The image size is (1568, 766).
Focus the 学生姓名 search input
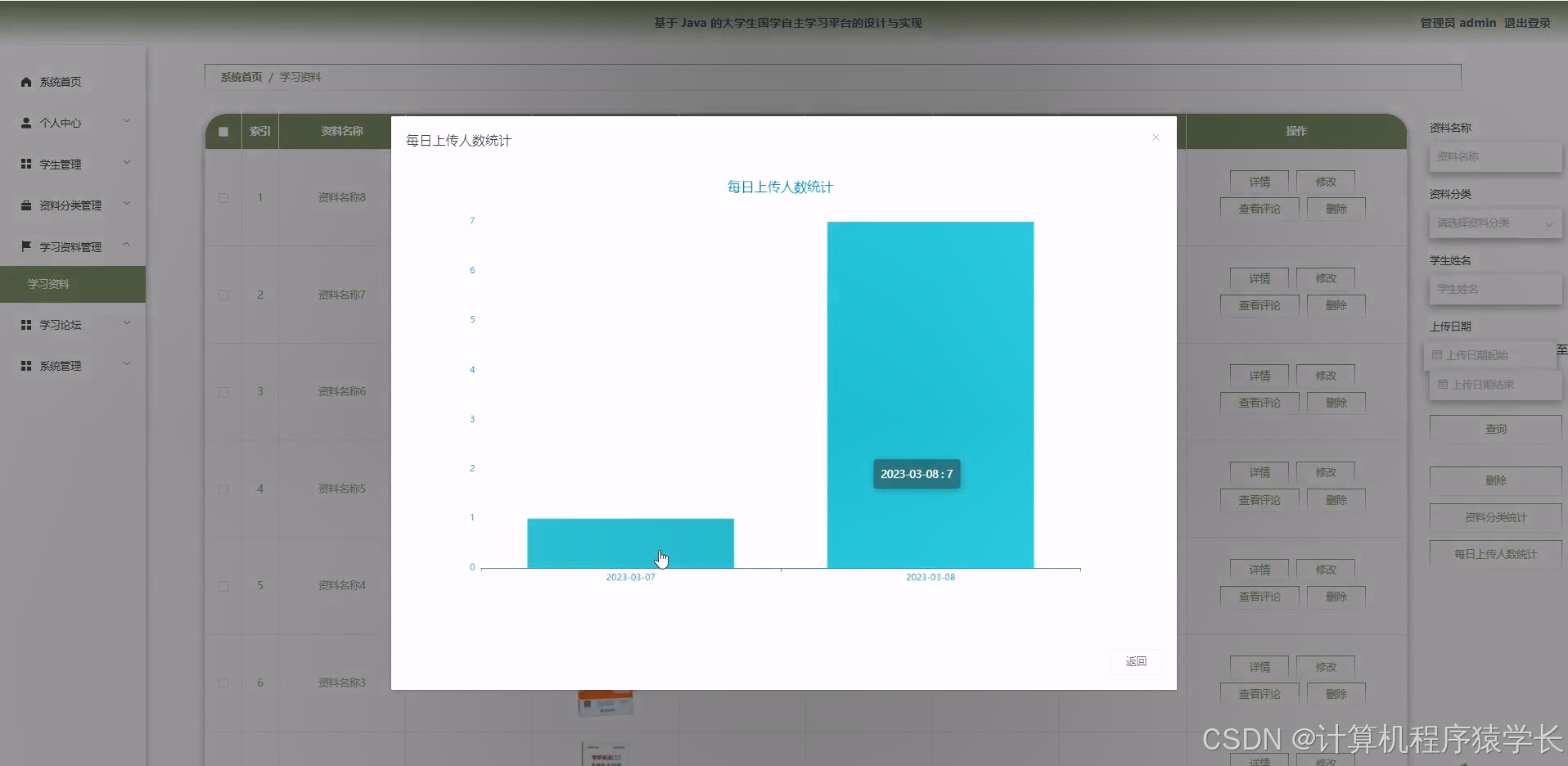[x=1495, y=290]
